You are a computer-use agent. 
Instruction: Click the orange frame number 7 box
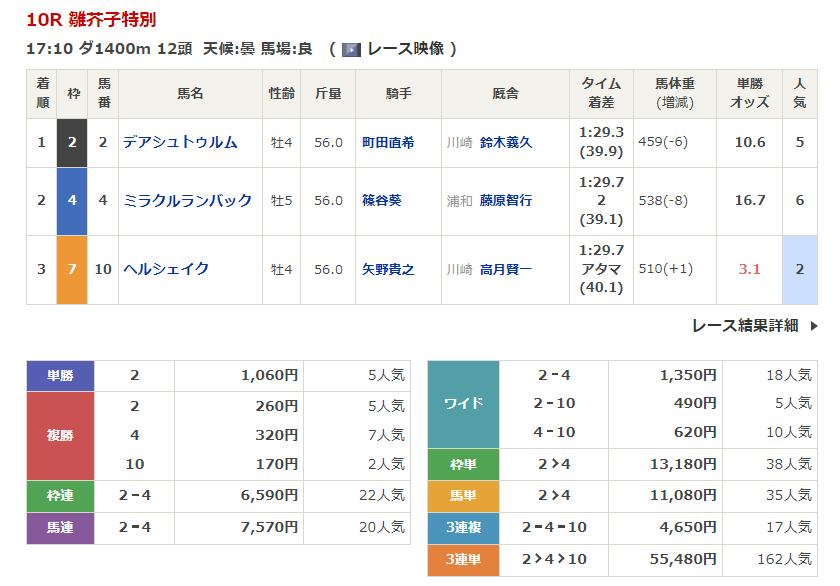point(72,269)
